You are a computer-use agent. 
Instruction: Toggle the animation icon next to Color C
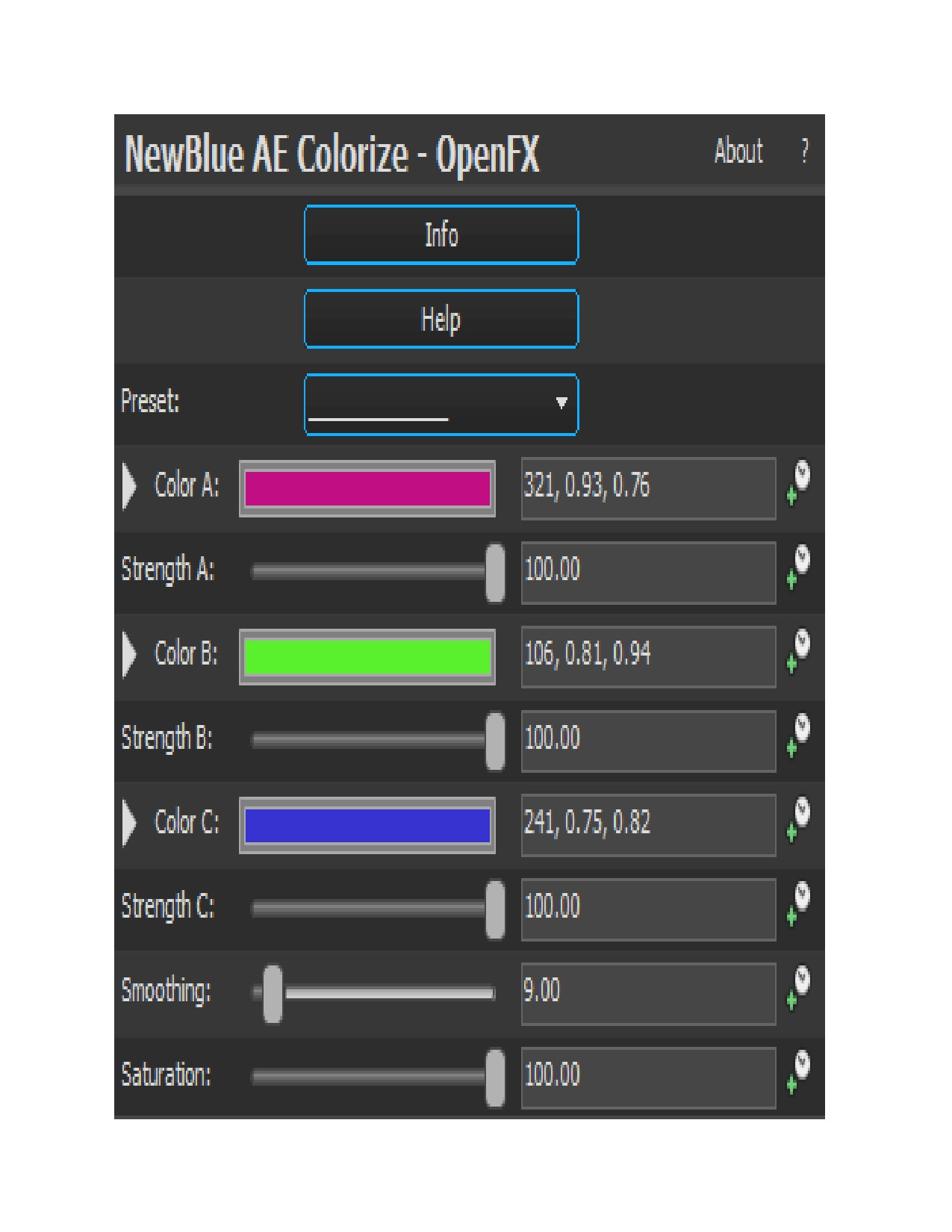click(x=798, y=820)
